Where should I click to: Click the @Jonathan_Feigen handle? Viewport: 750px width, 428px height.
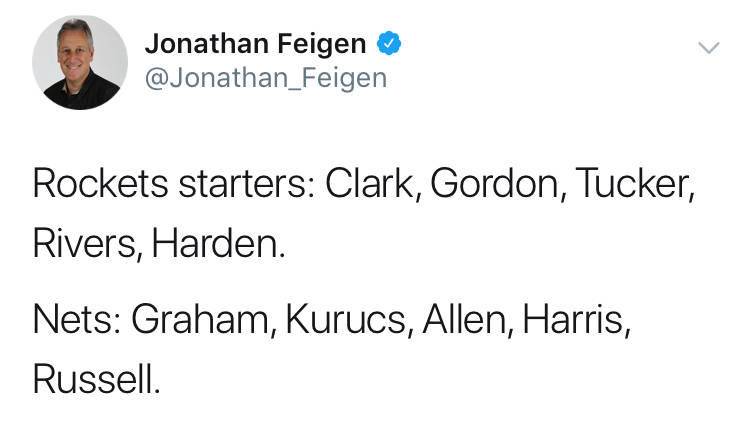tap(265, 79)
